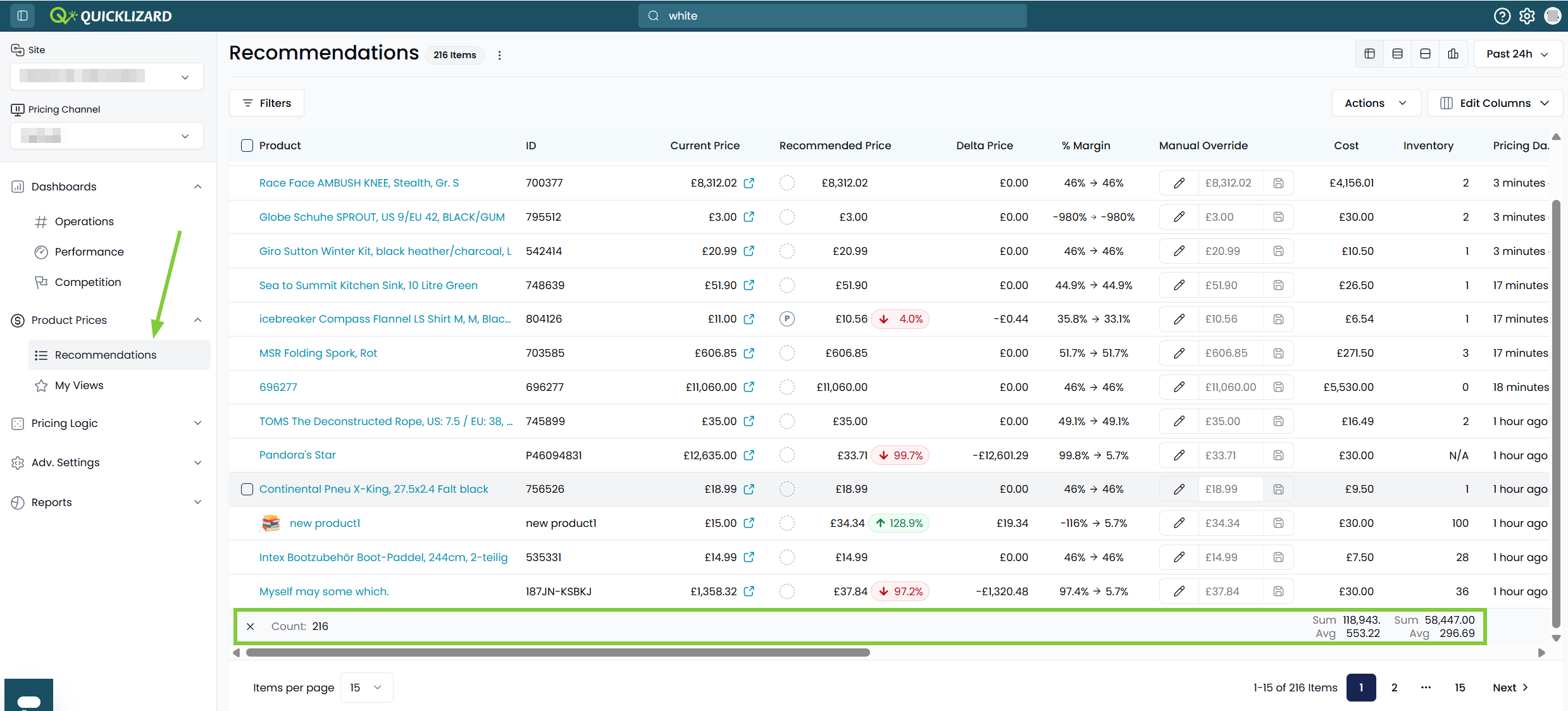
Task: Edit manual override for MSR Folding Spork
Action: tap(1179, 353)
